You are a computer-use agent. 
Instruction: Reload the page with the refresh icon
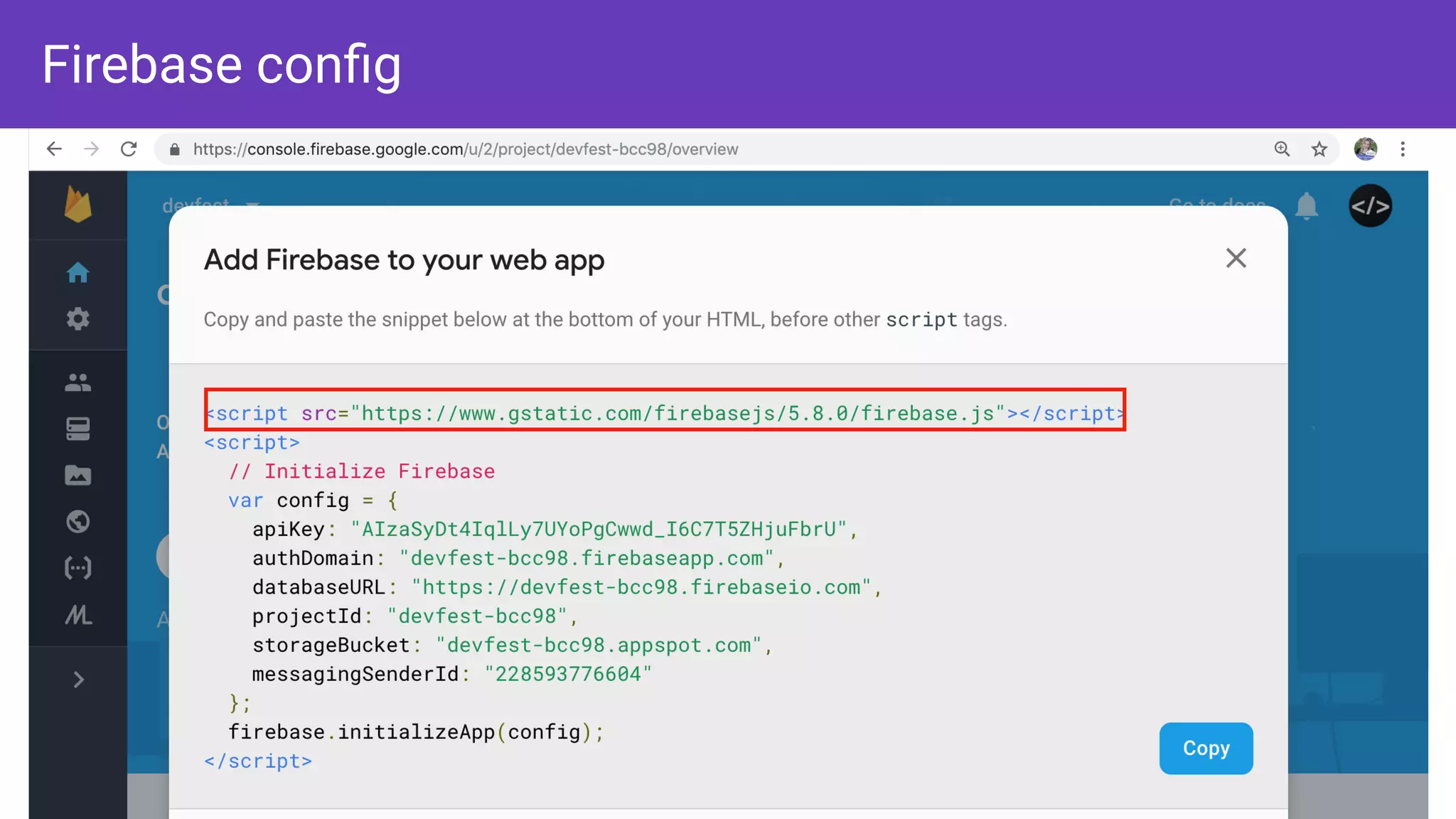click(x=129, y=149)
